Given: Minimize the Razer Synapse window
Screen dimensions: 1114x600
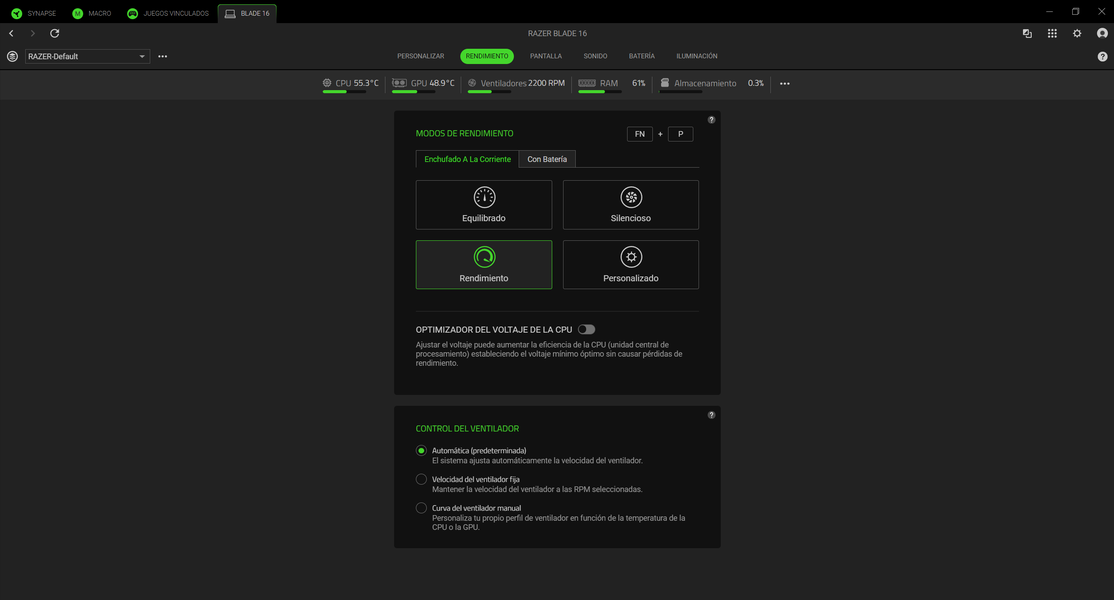Looking at the screenshot, I should click(x=1049, y=11).
